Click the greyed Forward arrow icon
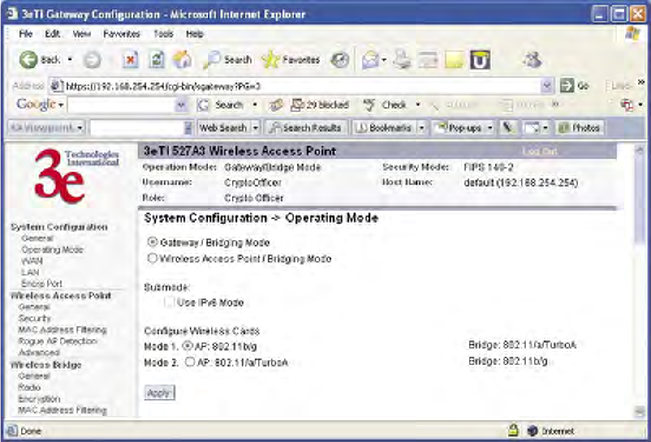 point(92,60)
